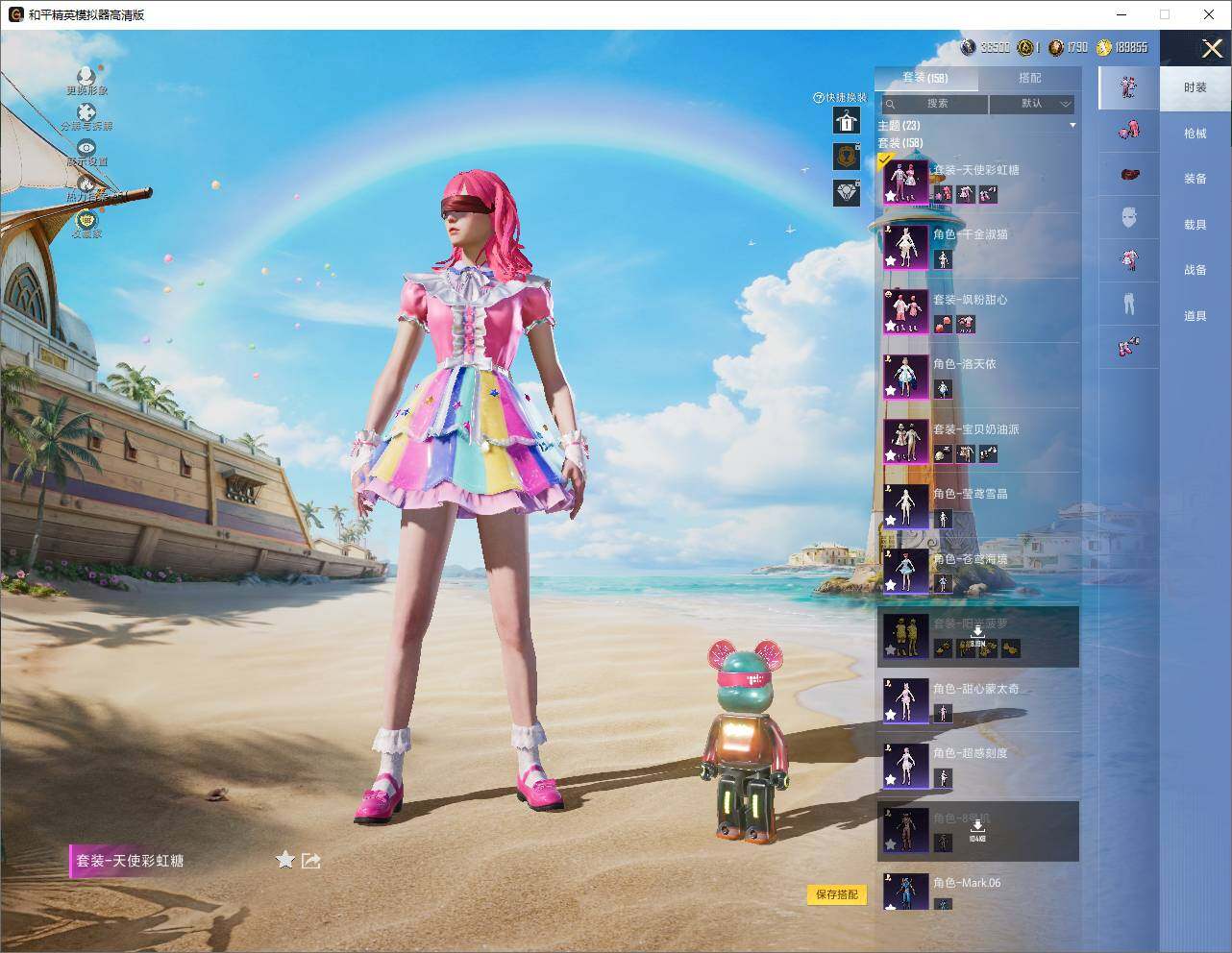Click the 保存搭配 button

836,894
